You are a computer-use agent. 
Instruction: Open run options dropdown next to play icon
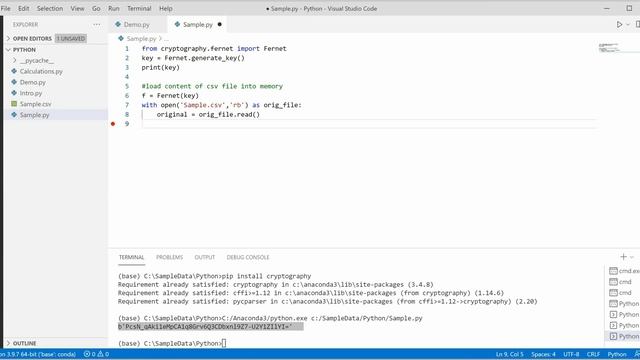coord(628,25)
